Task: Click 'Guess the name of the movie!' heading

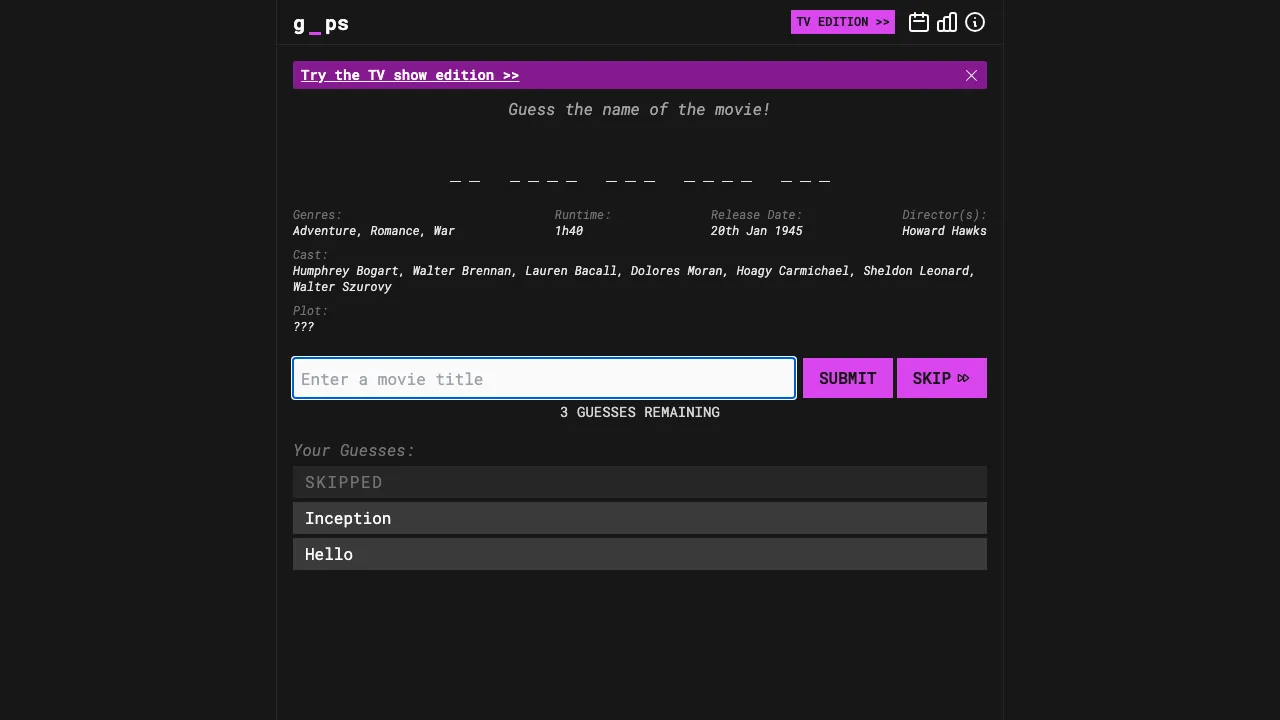Action: (x=640, y=109)
